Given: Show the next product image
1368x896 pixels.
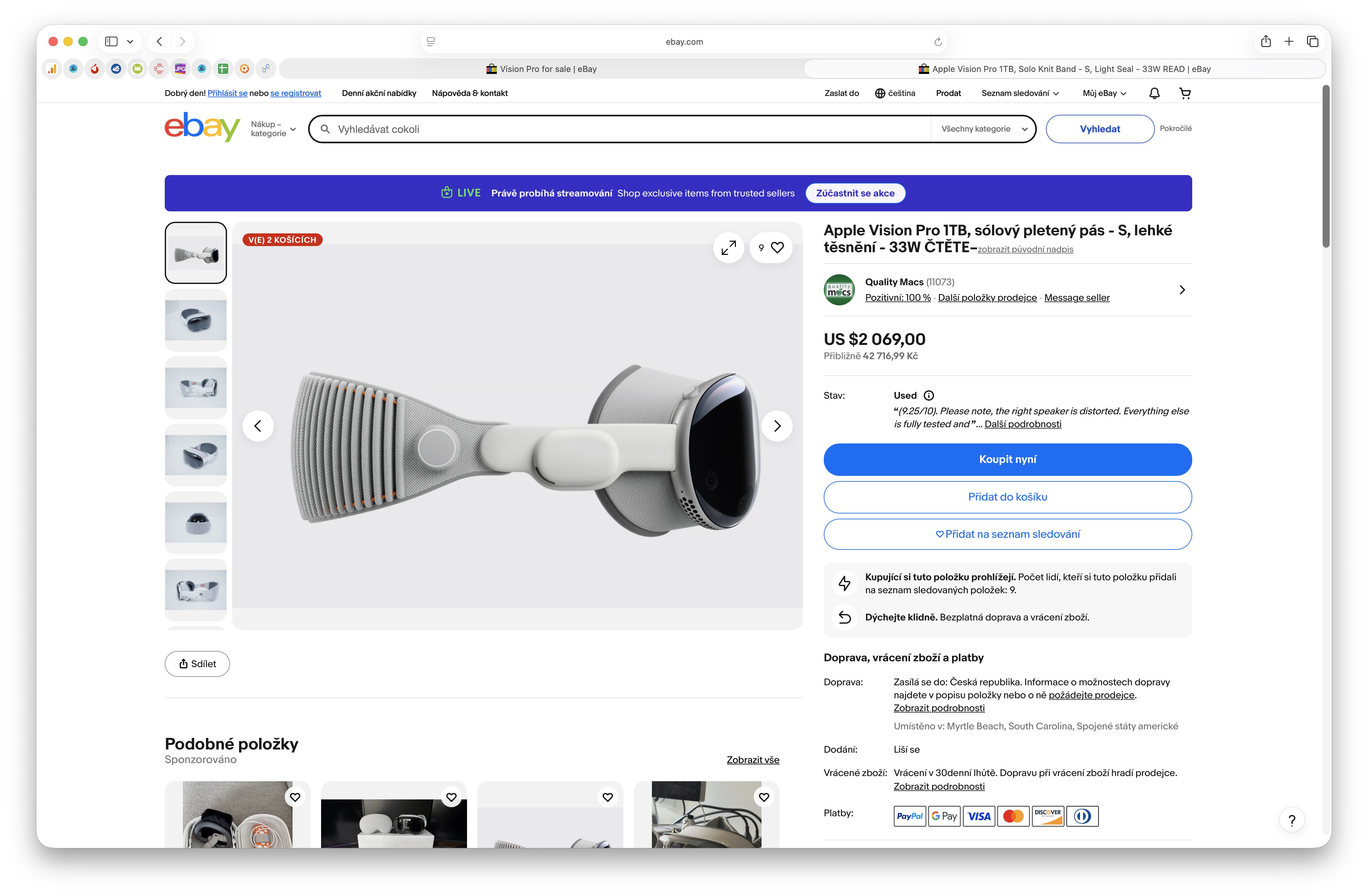Looking at the screenshot, I should [x=776, y=426].
